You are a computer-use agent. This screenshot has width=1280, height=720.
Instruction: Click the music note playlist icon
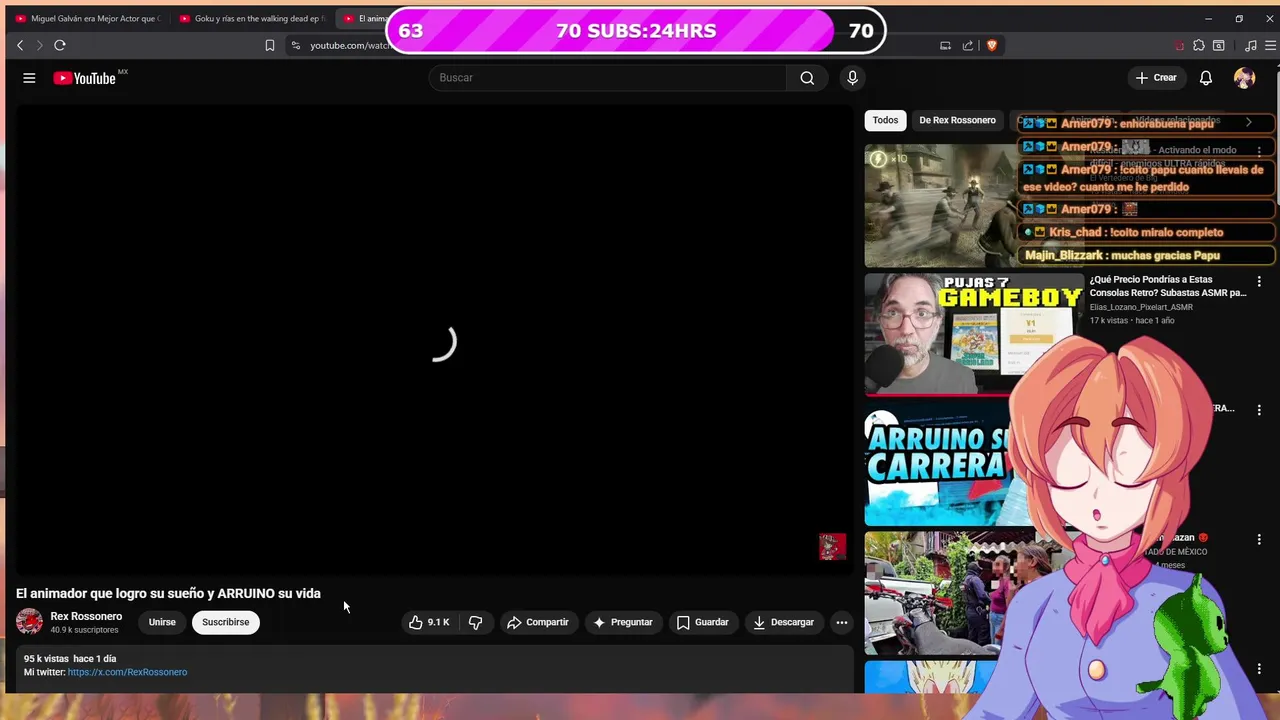(1250, 45)
